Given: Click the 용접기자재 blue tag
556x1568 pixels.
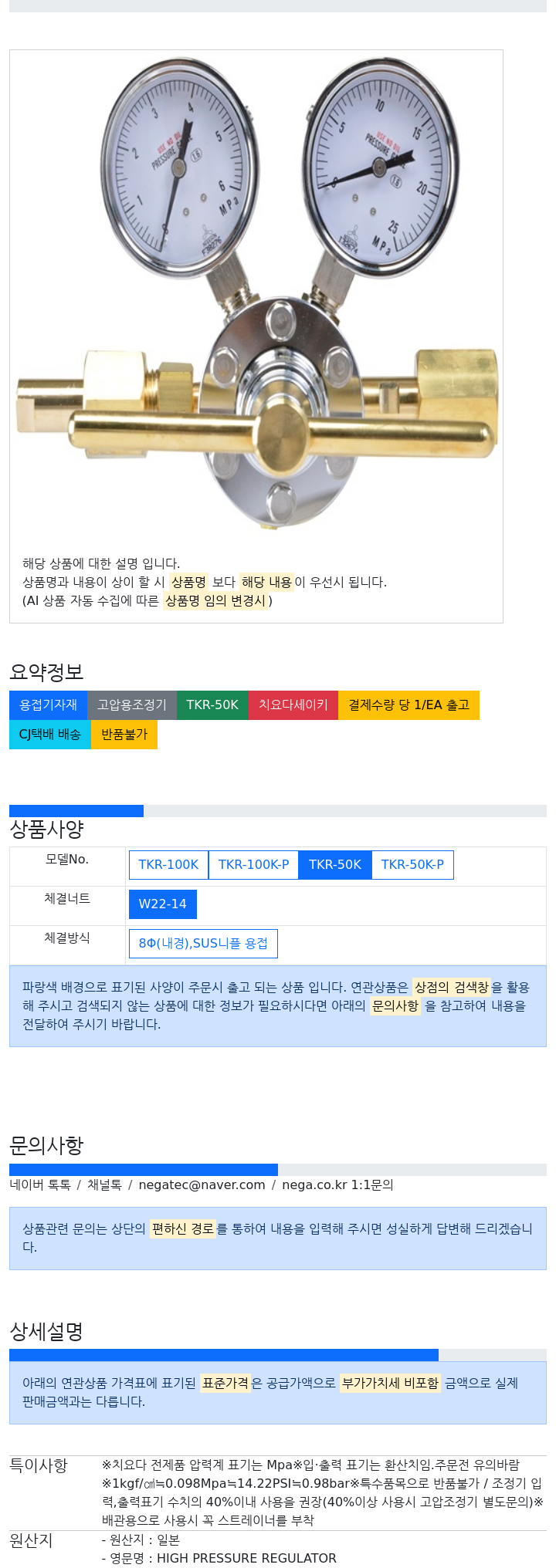Looking at the screenshot, I should click(x=49, y=705).
